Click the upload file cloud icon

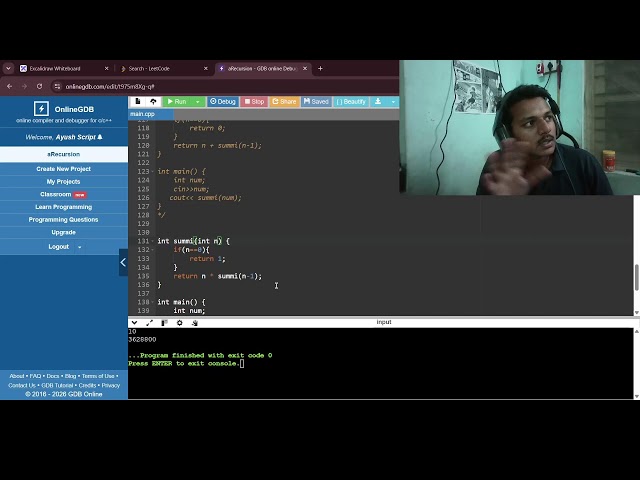point(153,101)
